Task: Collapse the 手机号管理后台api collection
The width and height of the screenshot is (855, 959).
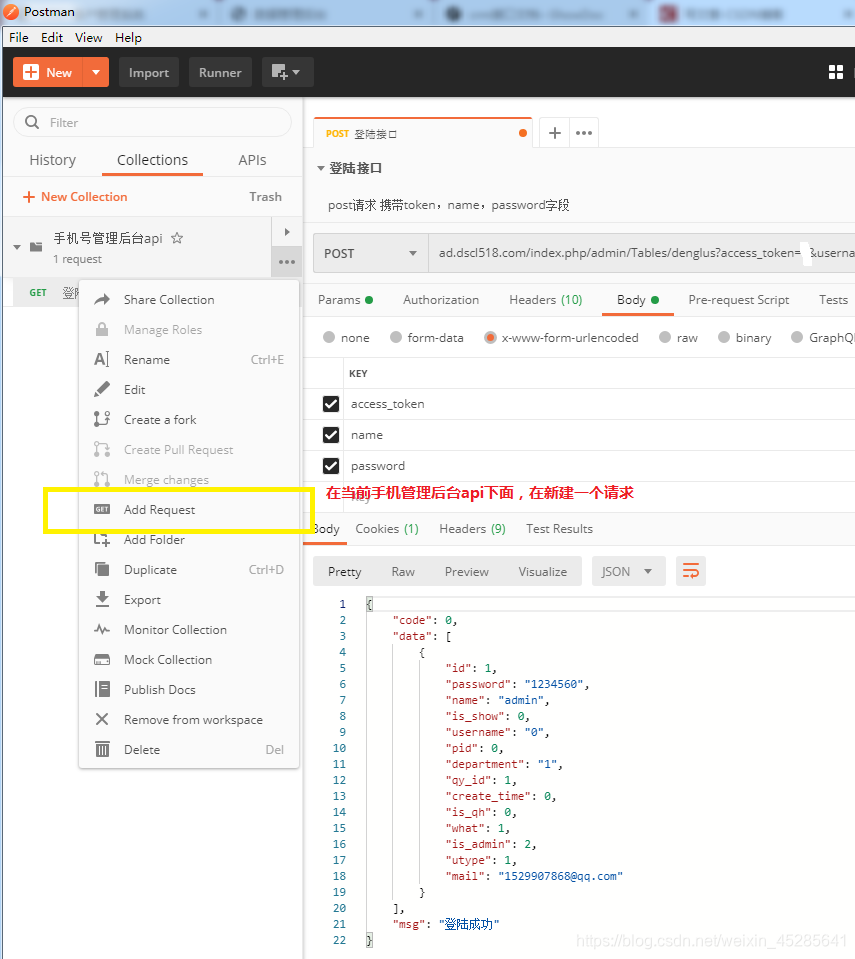Action: (x=17, y=247)
